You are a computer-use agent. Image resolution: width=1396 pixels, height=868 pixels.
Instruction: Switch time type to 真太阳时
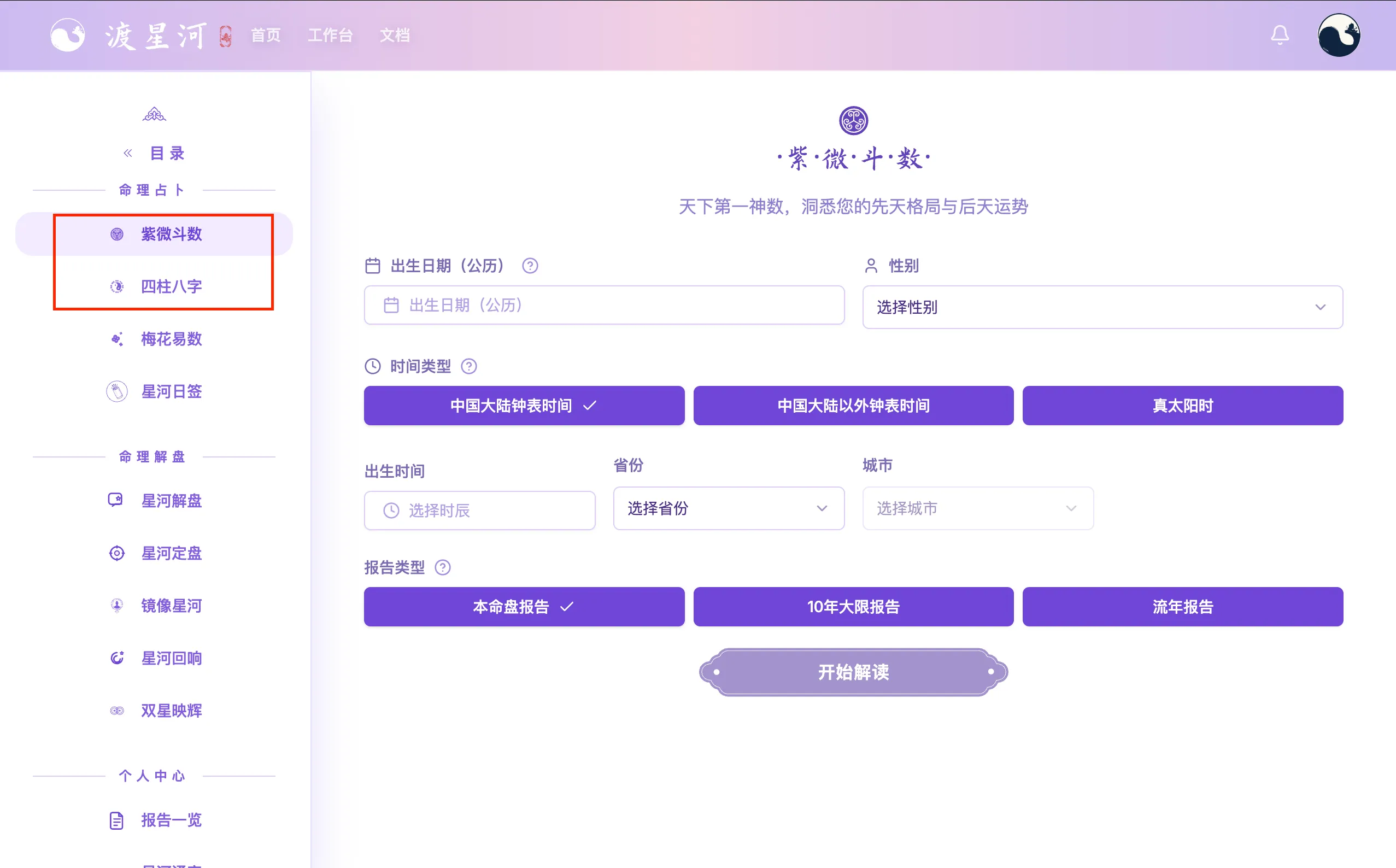[x=1182, y=405]
